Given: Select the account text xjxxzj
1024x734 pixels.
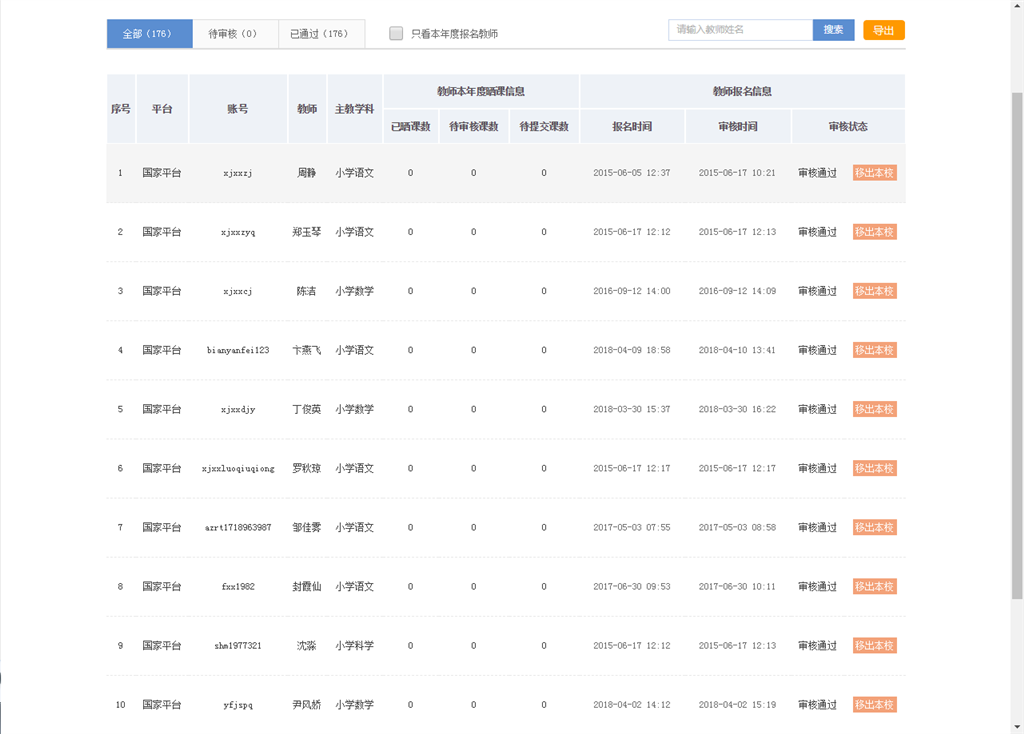Looking at the screenshot, I should [238, 173].
